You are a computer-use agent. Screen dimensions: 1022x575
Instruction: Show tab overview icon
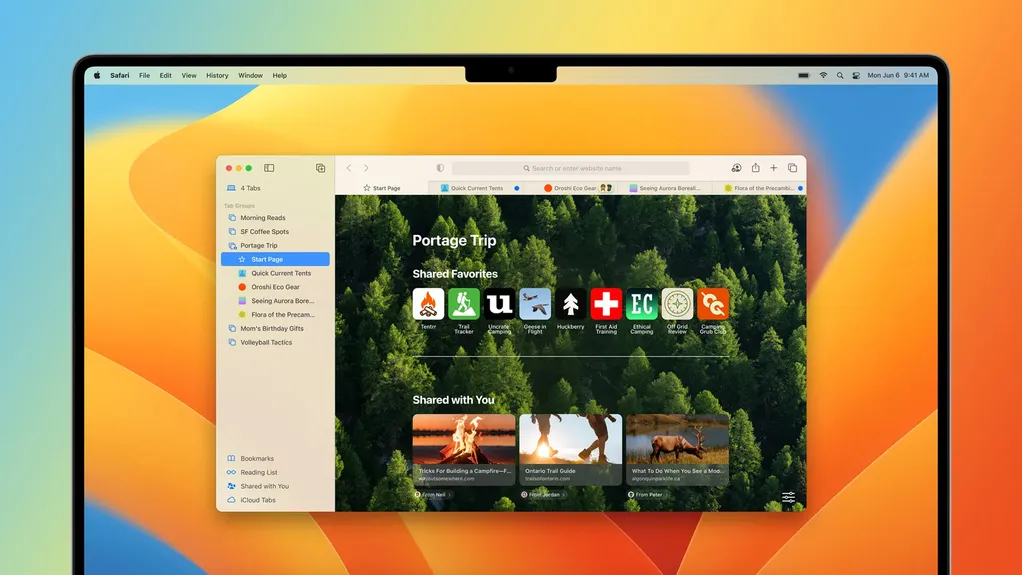(793, 168)
